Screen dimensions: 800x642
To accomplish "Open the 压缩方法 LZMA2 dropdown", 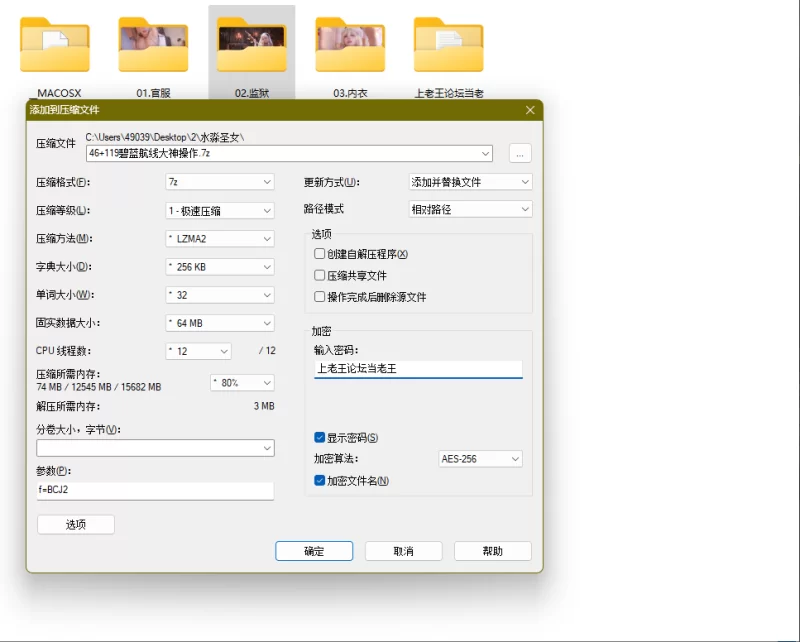I will pos(220,239).
